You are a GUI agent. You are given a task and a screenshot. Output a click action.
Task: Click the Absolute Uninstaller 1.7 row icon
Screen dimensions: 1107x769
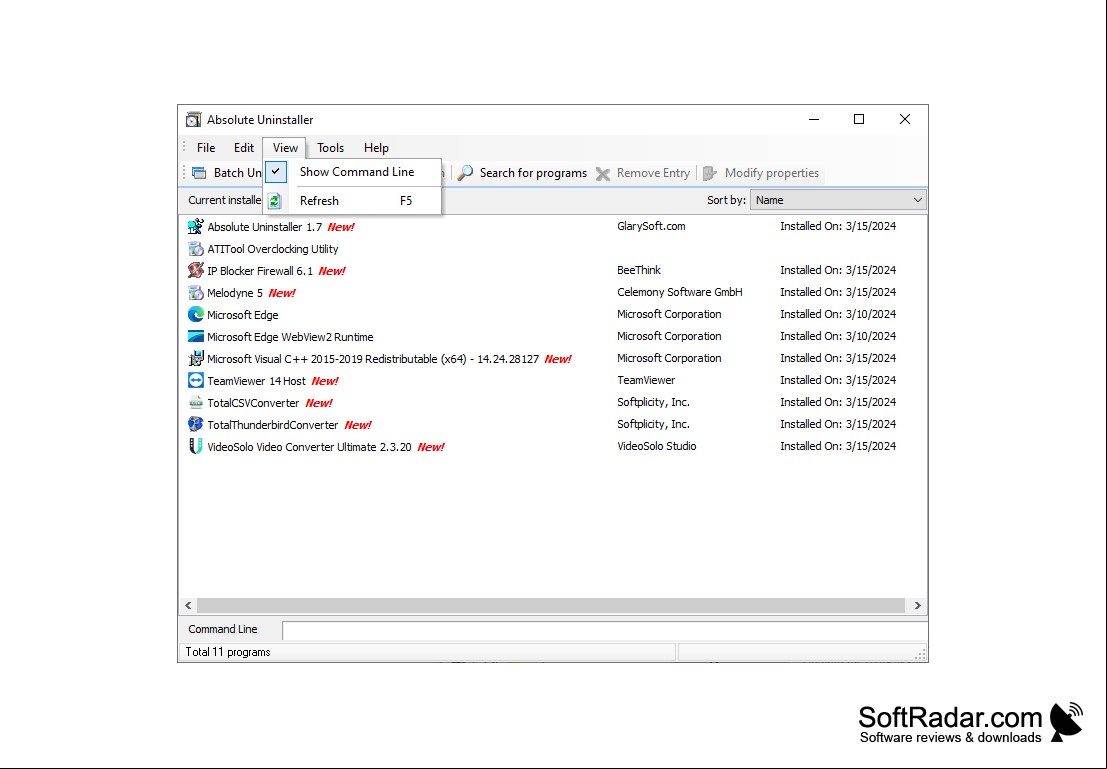click(x=196, y=227)
